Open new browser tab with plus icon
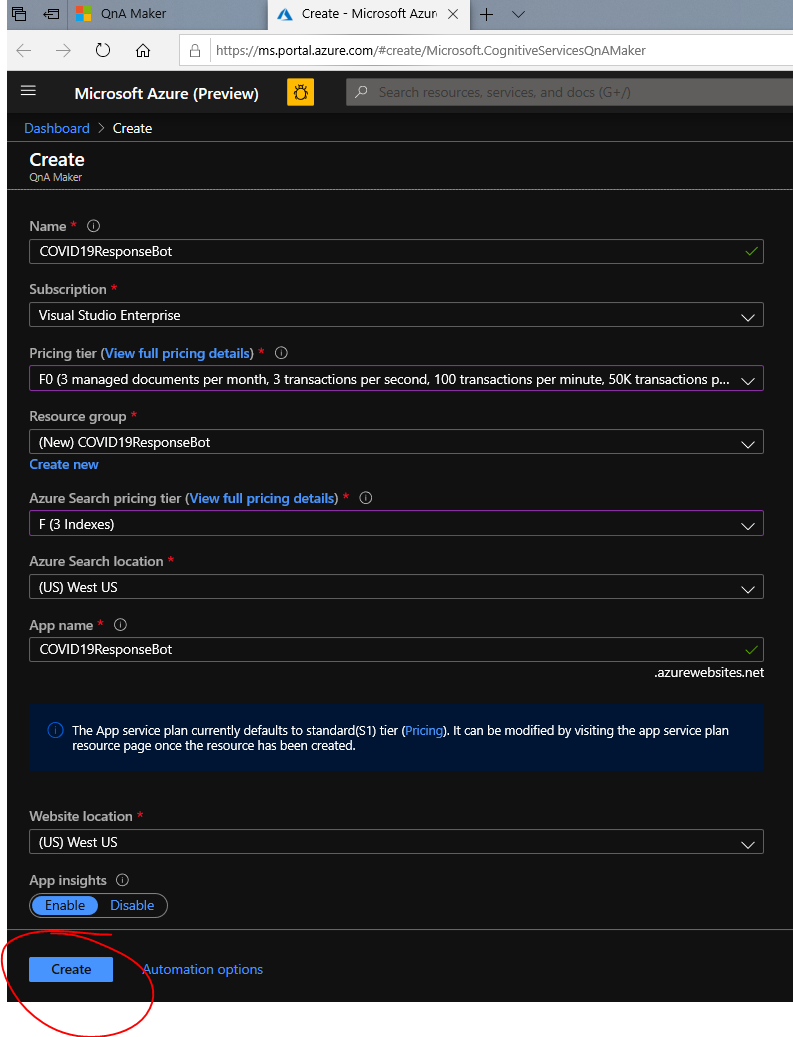The image size is (793, 1037). [x=487, y=15]
